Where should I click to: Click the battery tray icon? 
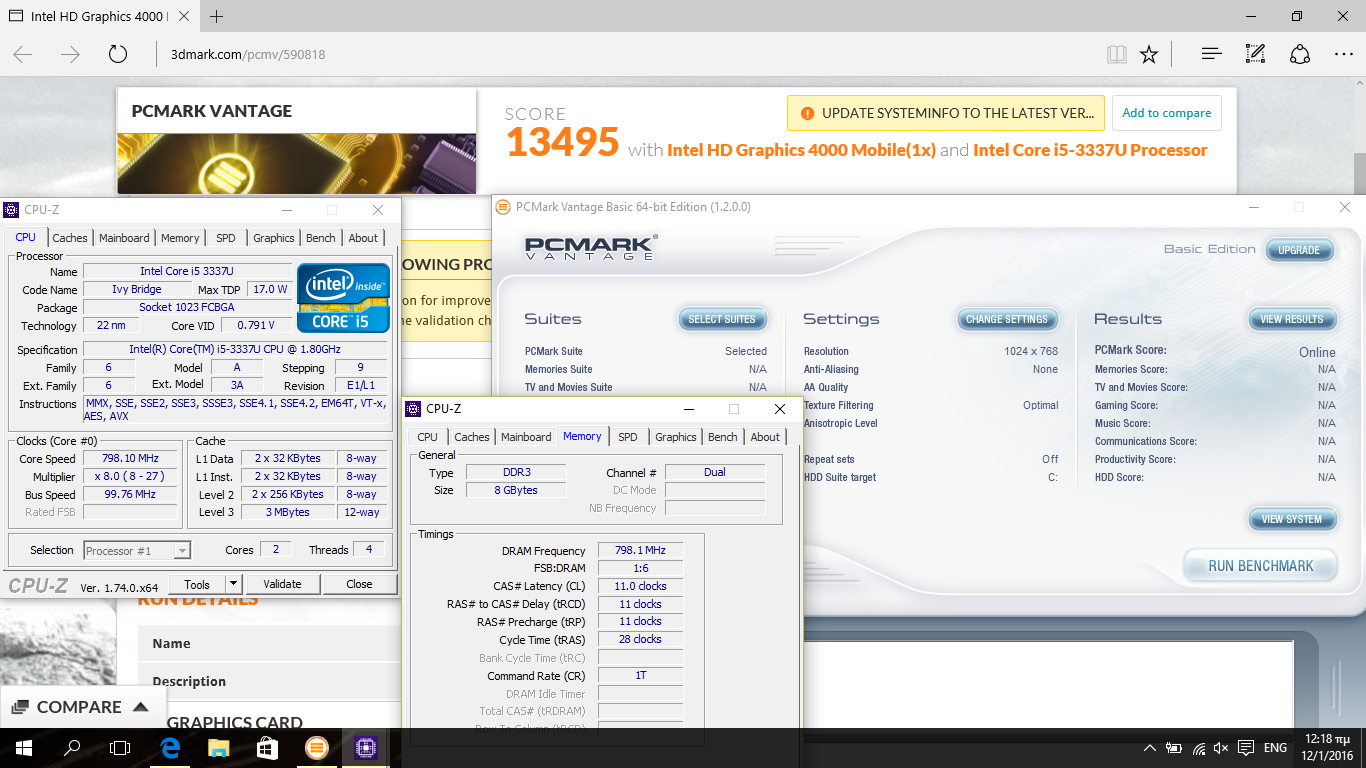pyautogui.click(x=1174, y=748)
